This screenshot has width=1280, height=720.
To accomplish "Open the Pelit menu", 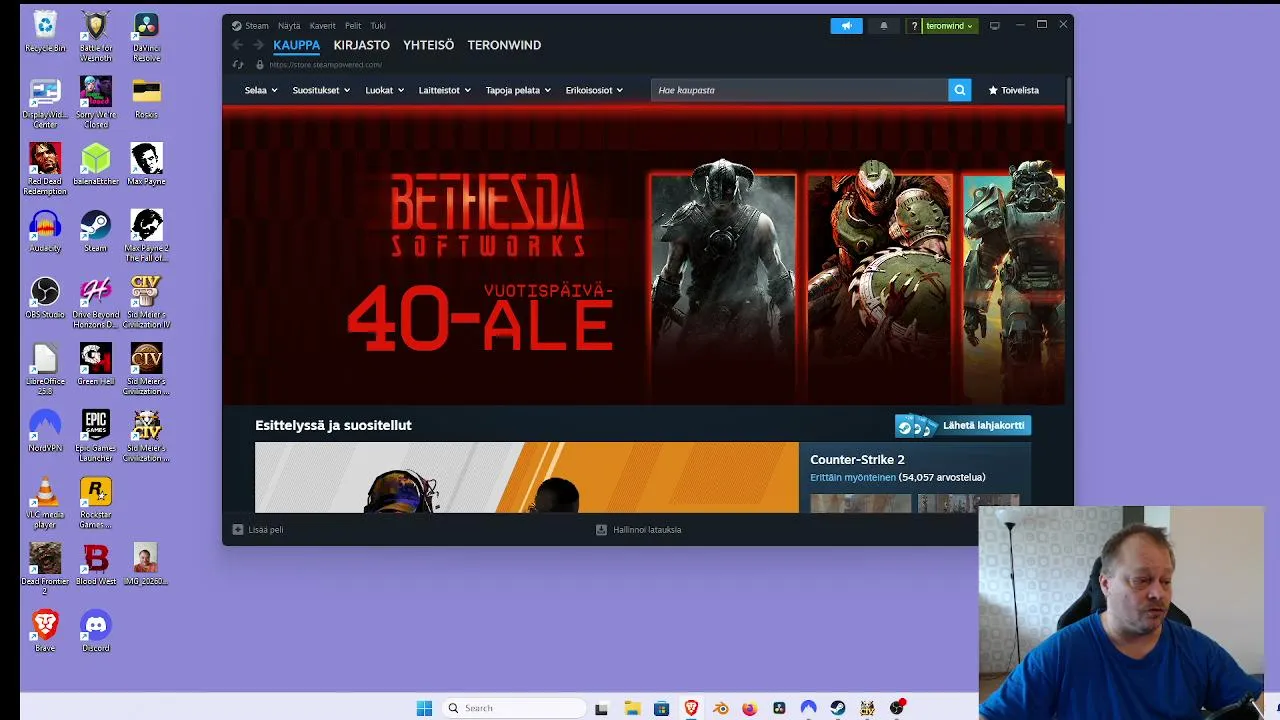I will pos(353,26).
